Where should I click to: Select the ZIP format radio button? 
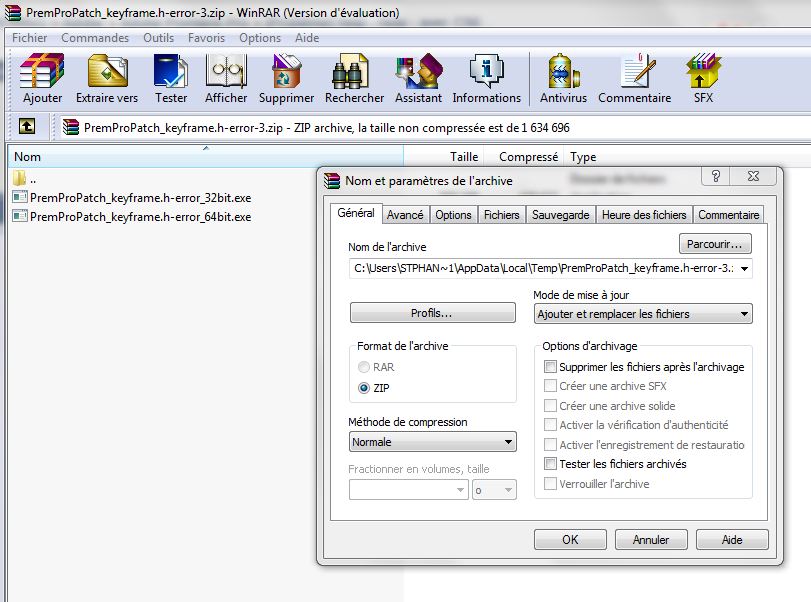[364, 388]
